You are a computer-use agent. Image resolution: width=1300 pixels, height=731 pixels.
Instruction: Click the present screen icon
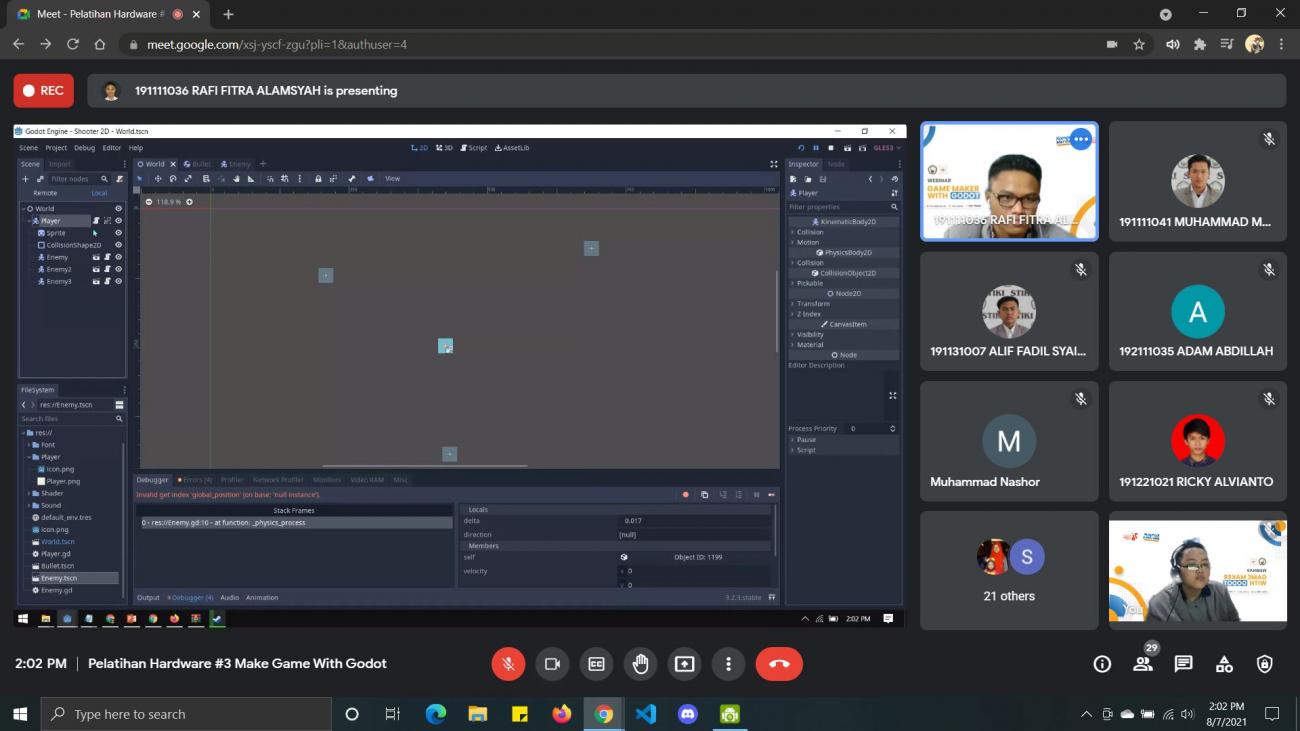tap(684, 664)
